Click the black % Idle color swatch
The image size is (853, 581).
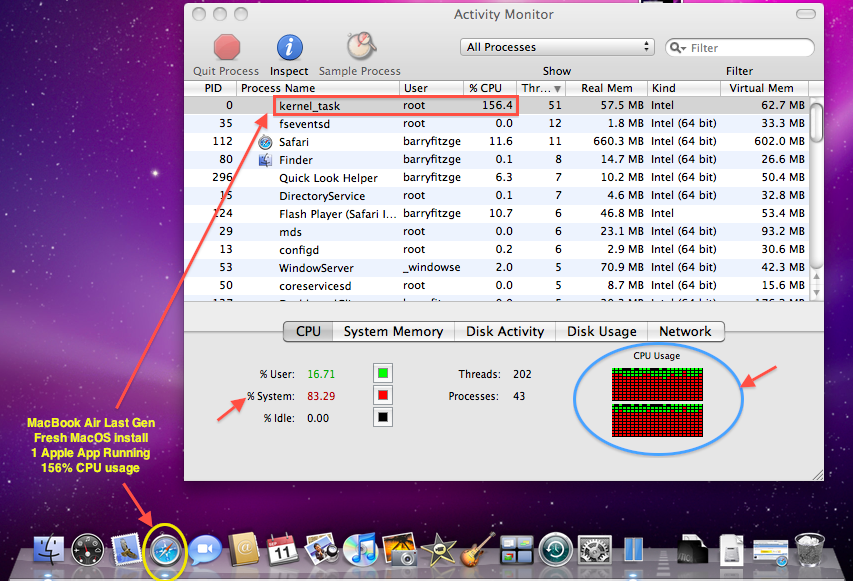point(383,418)
